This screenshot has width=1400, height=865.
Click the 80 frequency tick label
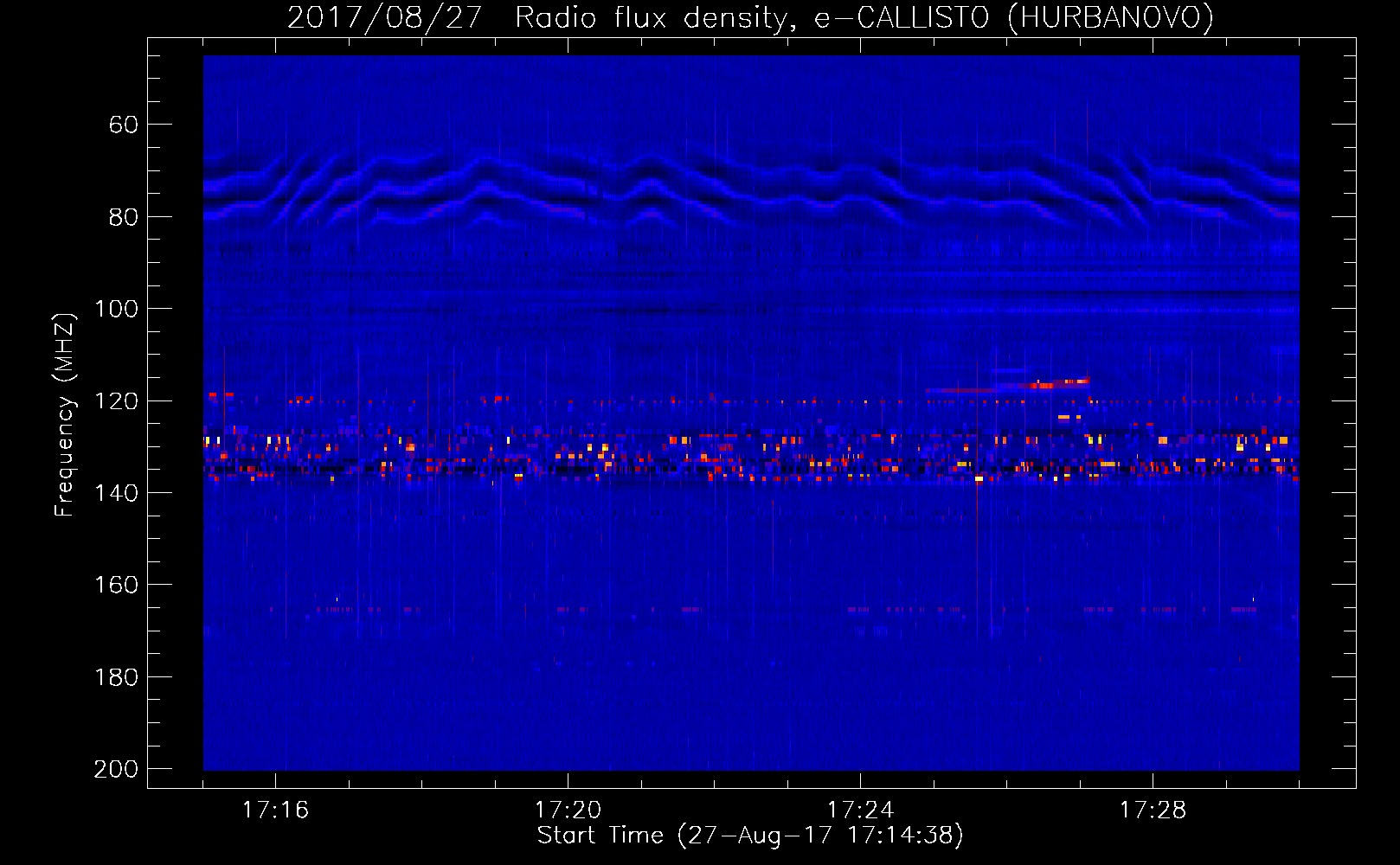124,217
